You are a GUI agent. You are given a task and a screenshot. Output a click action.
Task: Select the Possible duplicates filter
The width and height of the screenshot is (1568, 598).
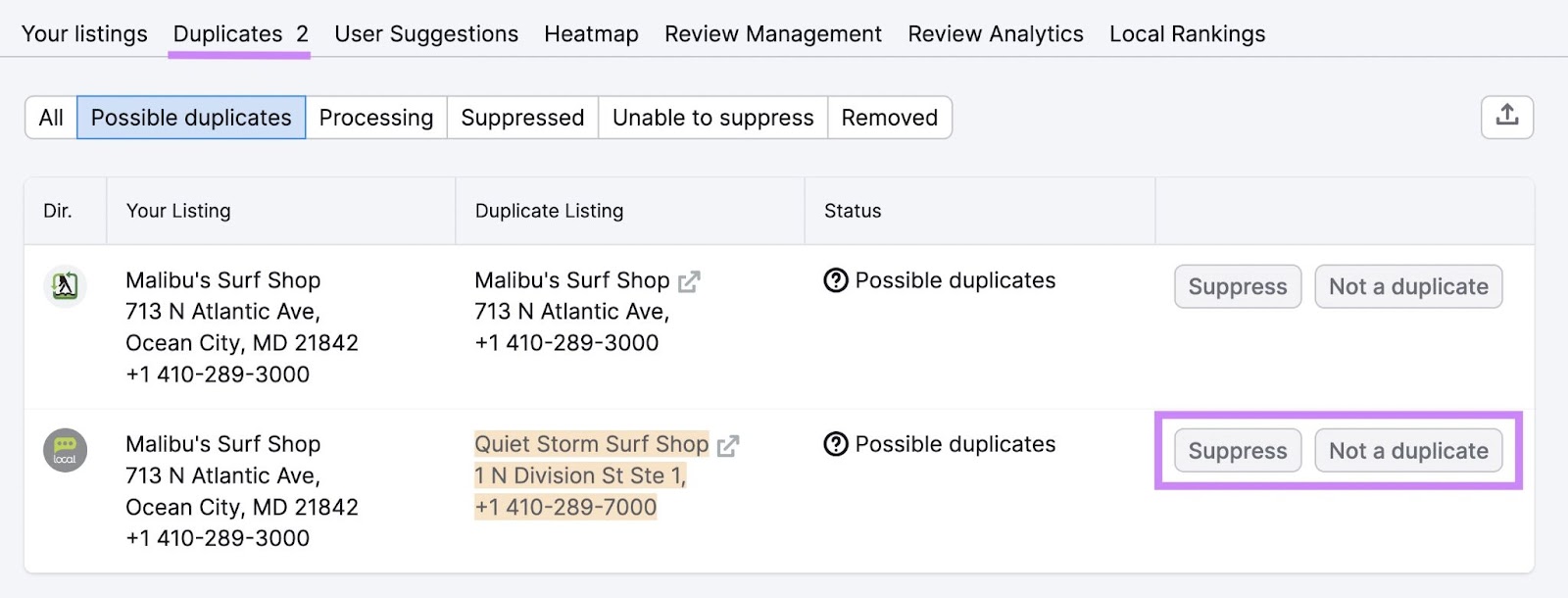point(191,118)
